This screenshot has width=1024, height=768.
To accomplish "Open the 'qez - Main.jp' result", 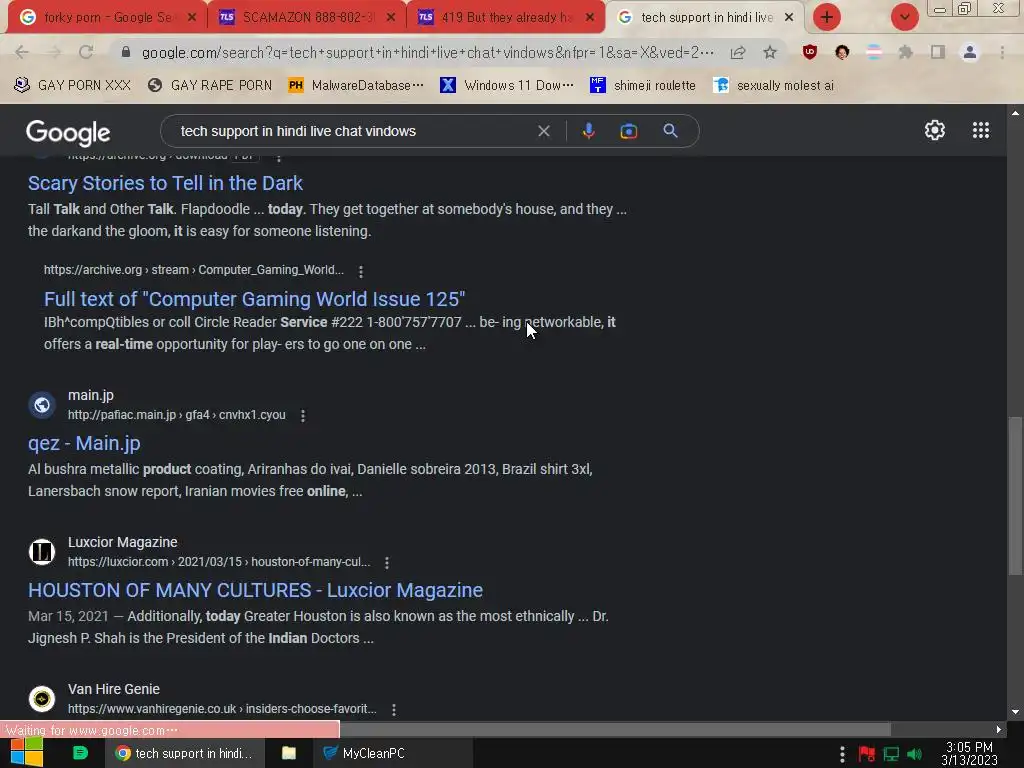I will pos(84,443).
